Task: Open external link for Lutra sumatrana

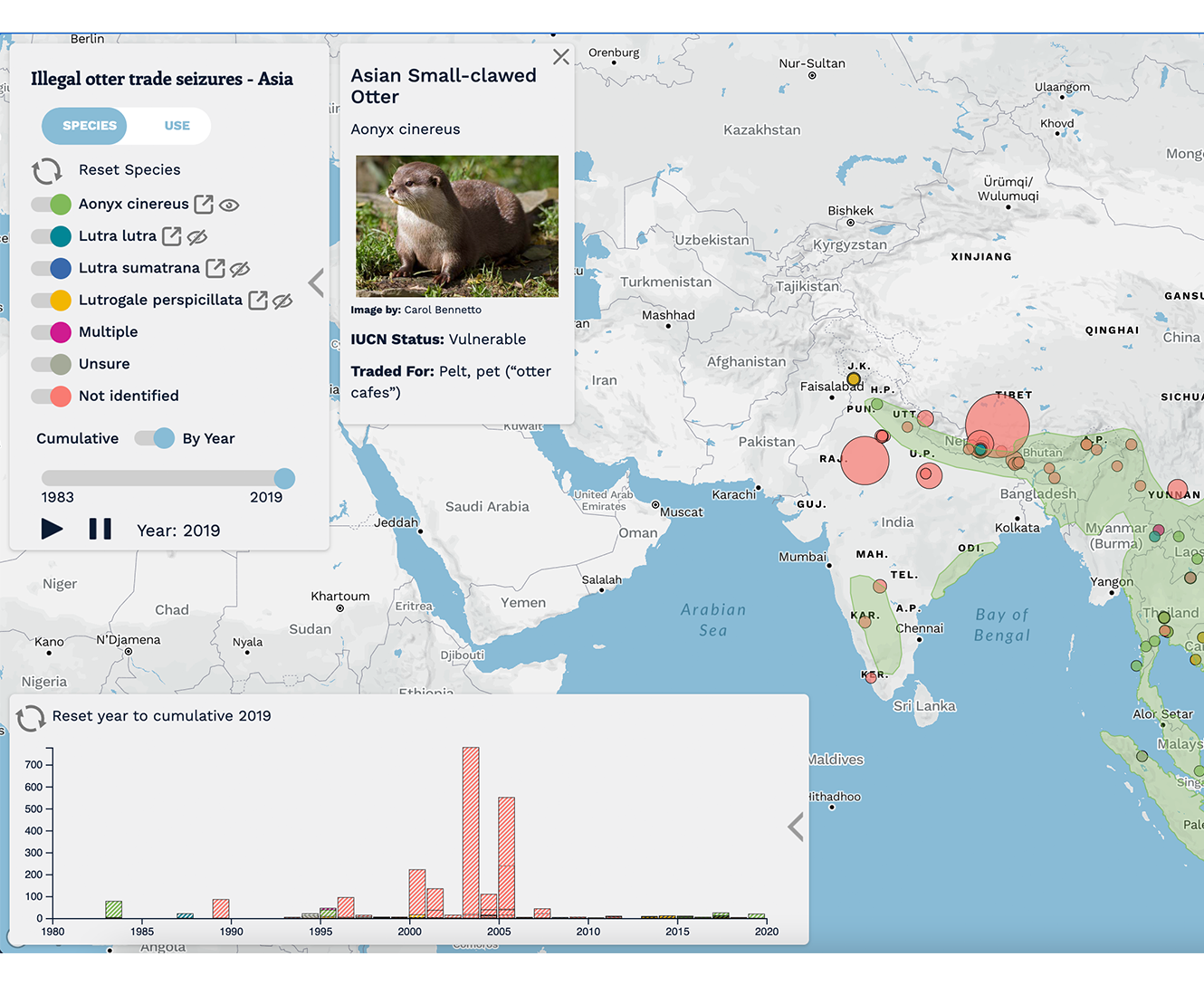Action: pyautogui.click(x=215, y=268)
